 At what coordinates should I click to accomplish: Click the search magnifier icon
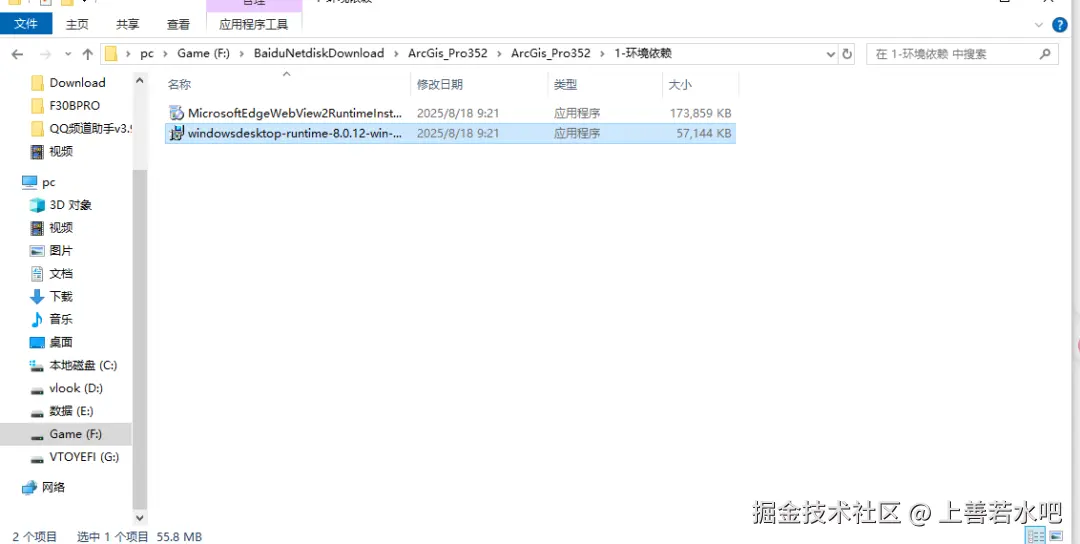tap(1045, 54)
